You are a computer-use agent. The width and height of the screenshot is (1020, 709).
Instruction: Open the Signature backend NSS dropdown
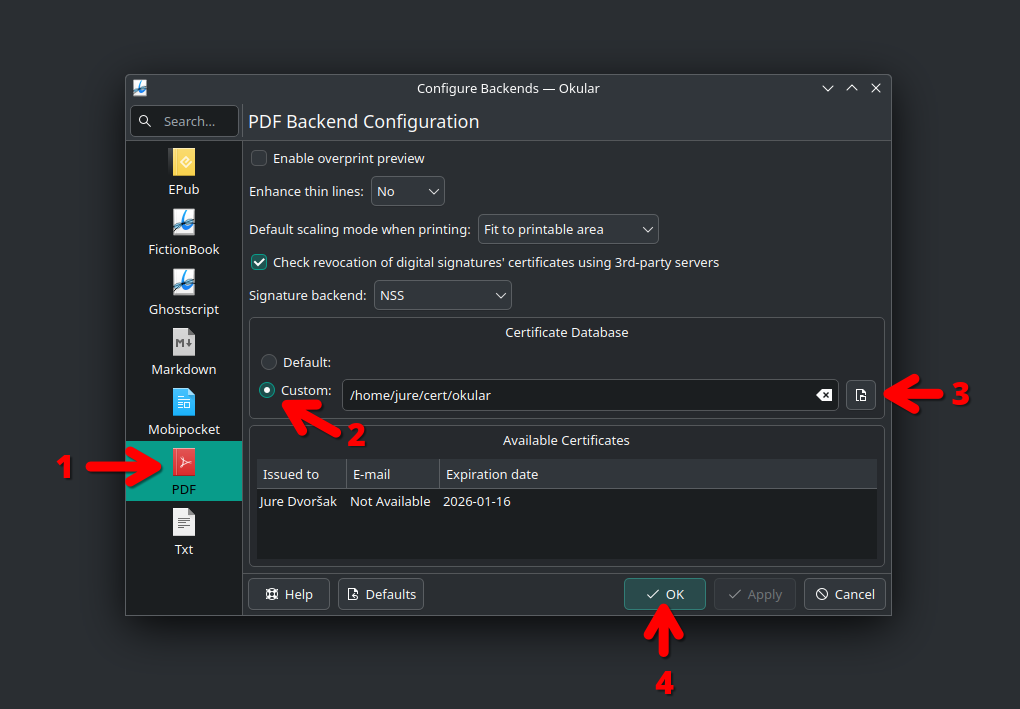click(443, 295)
